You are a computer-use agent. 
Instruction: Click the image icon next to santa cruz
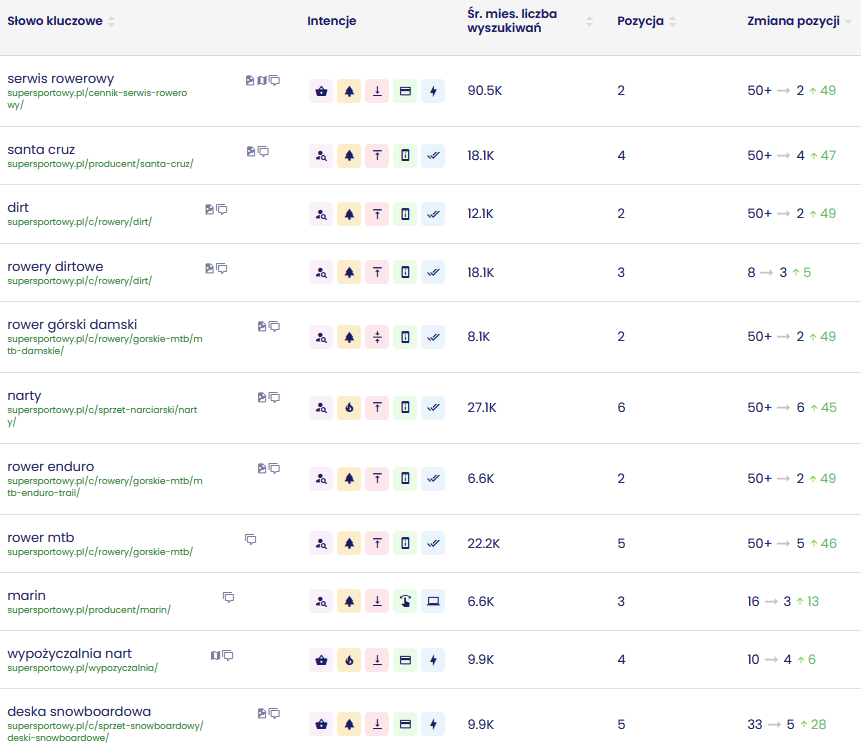pyautogui.click(x=251, y=151)
